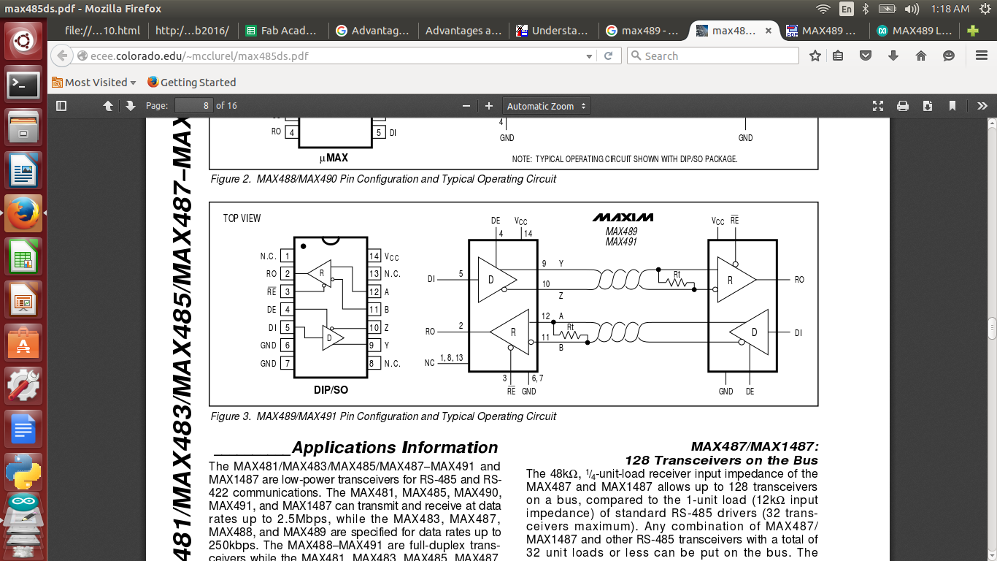The height and width of the screenshot is (561, 997).
Task: Open Wi-Fi network indicator menu
Action: tap(823, 9)
